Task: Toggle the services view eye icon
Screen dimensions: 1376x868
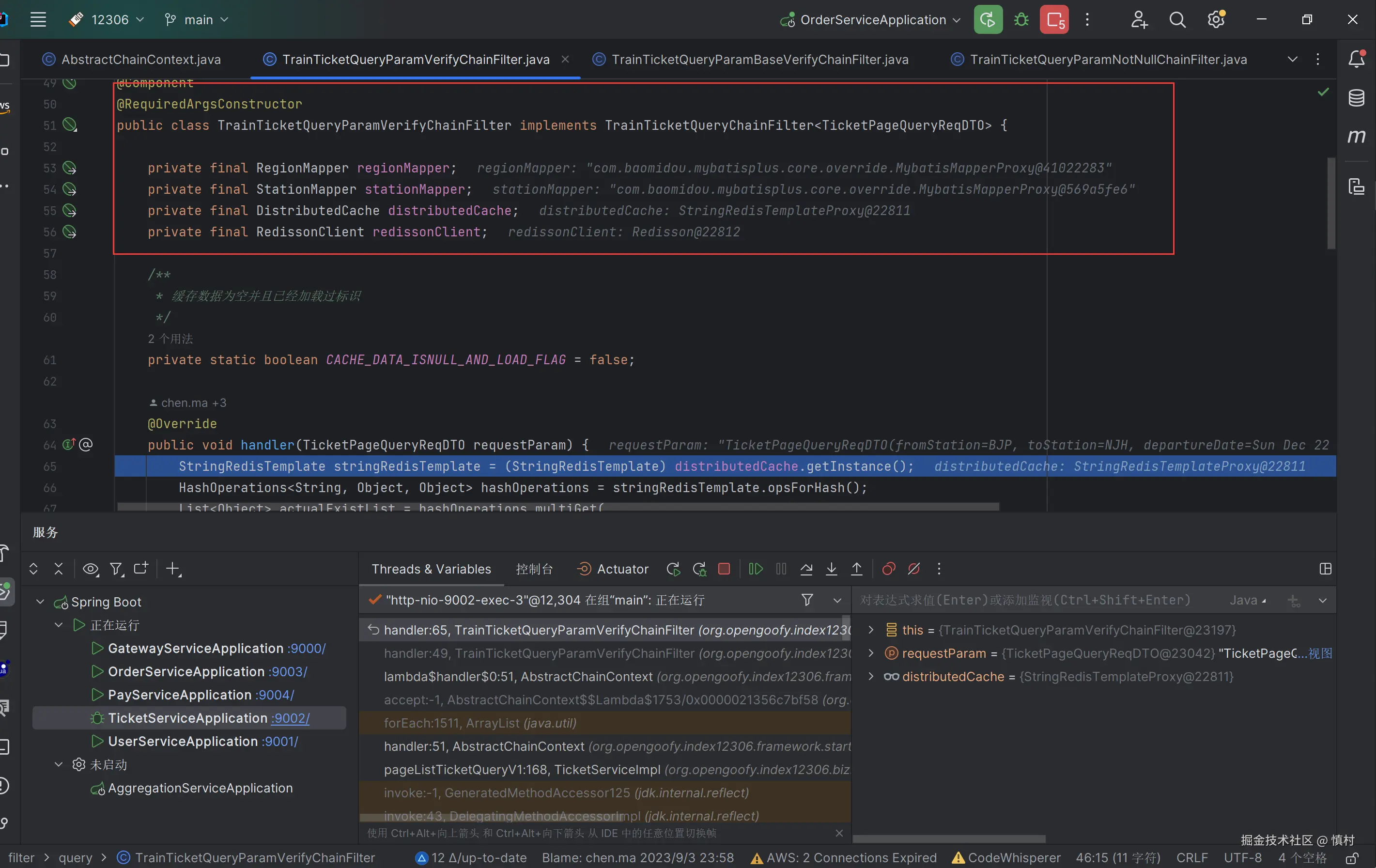Action: [90, 569]
